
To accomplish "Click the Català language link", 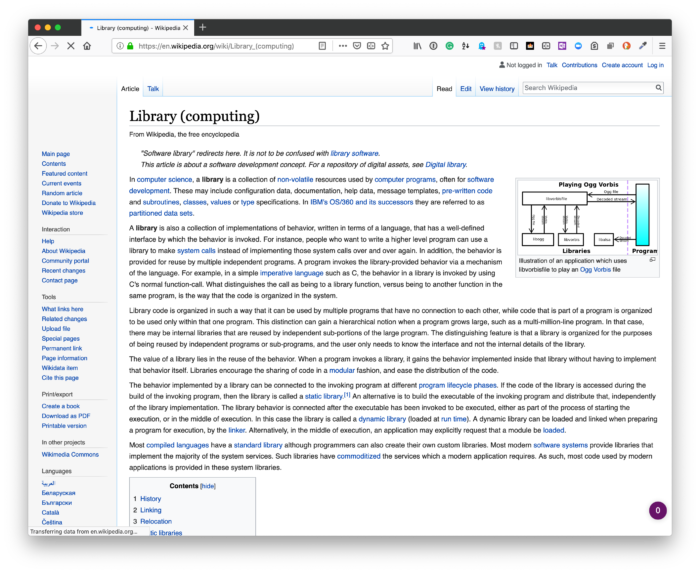I will [x=50, y=513].
